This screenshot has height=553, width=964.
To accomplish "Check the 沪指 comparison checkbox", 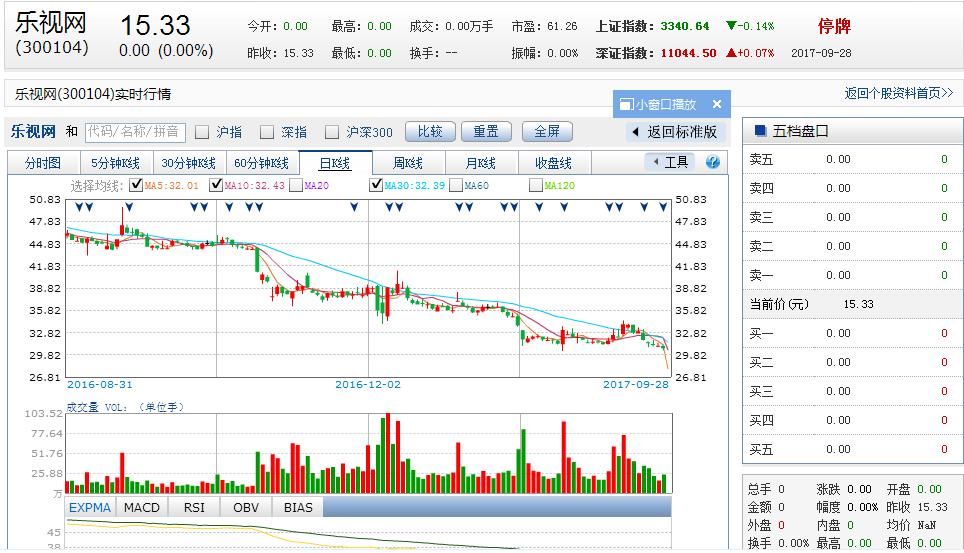I will [202, 132].
